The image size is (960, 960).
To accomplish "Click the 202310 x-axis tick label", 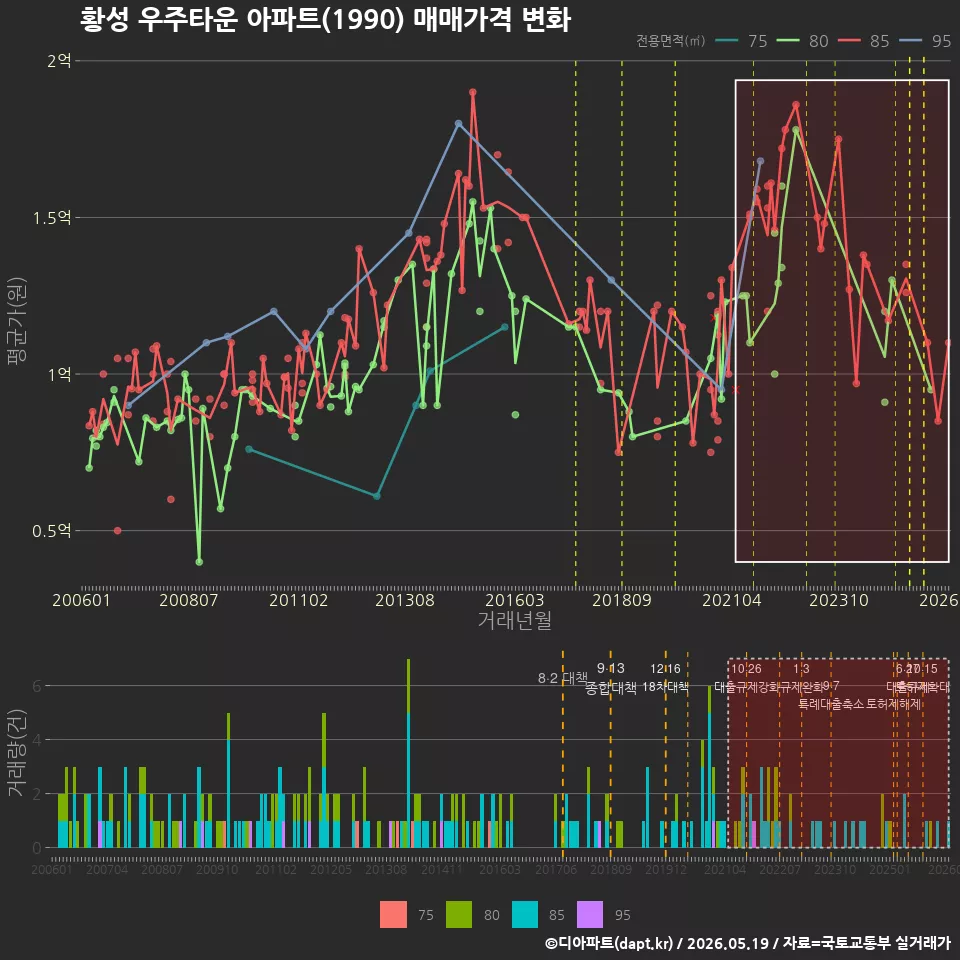I will point(839,601).
